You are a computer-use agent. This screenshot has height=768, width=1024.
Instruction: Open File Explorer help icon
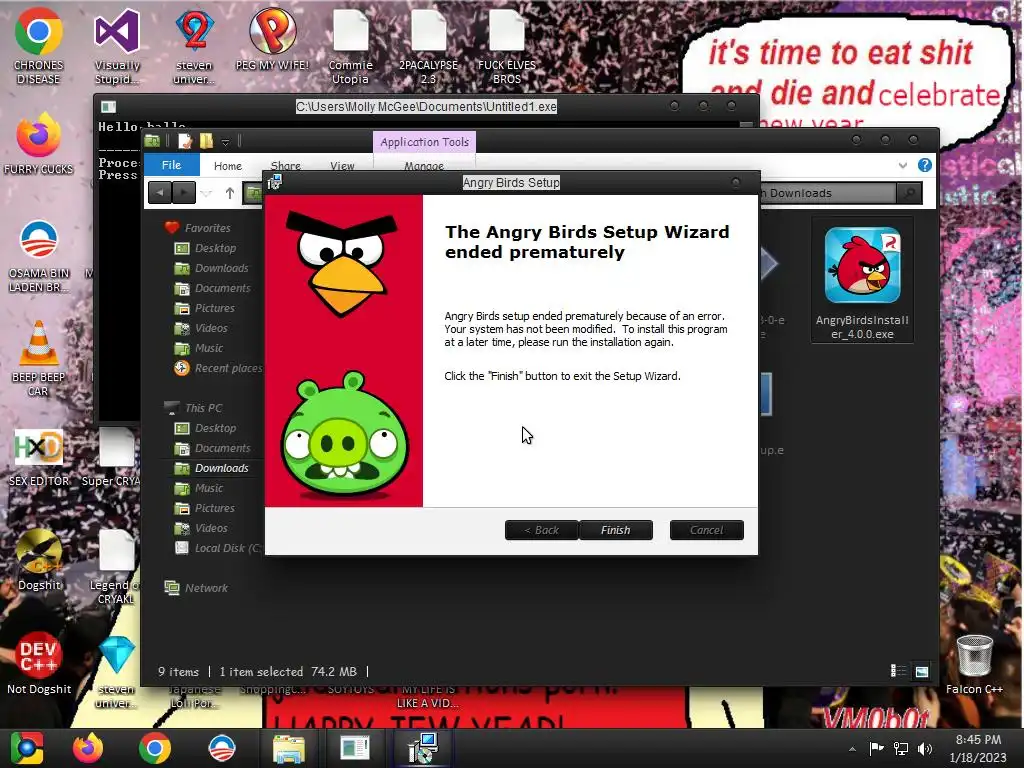tap(925, 165)
